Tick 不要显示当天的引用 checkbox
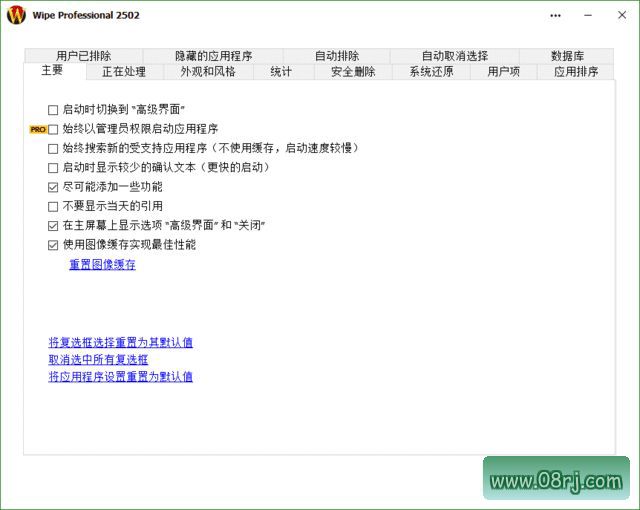The width and height of the screenshot is (640, 510). [53, 206]
